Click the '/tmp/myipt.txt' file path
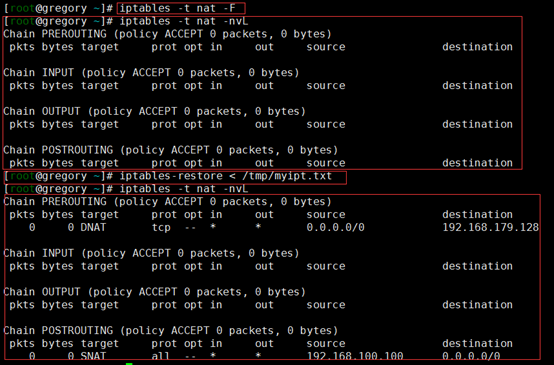The width and height of the screenshot is (554, 365). click(287, 176)
